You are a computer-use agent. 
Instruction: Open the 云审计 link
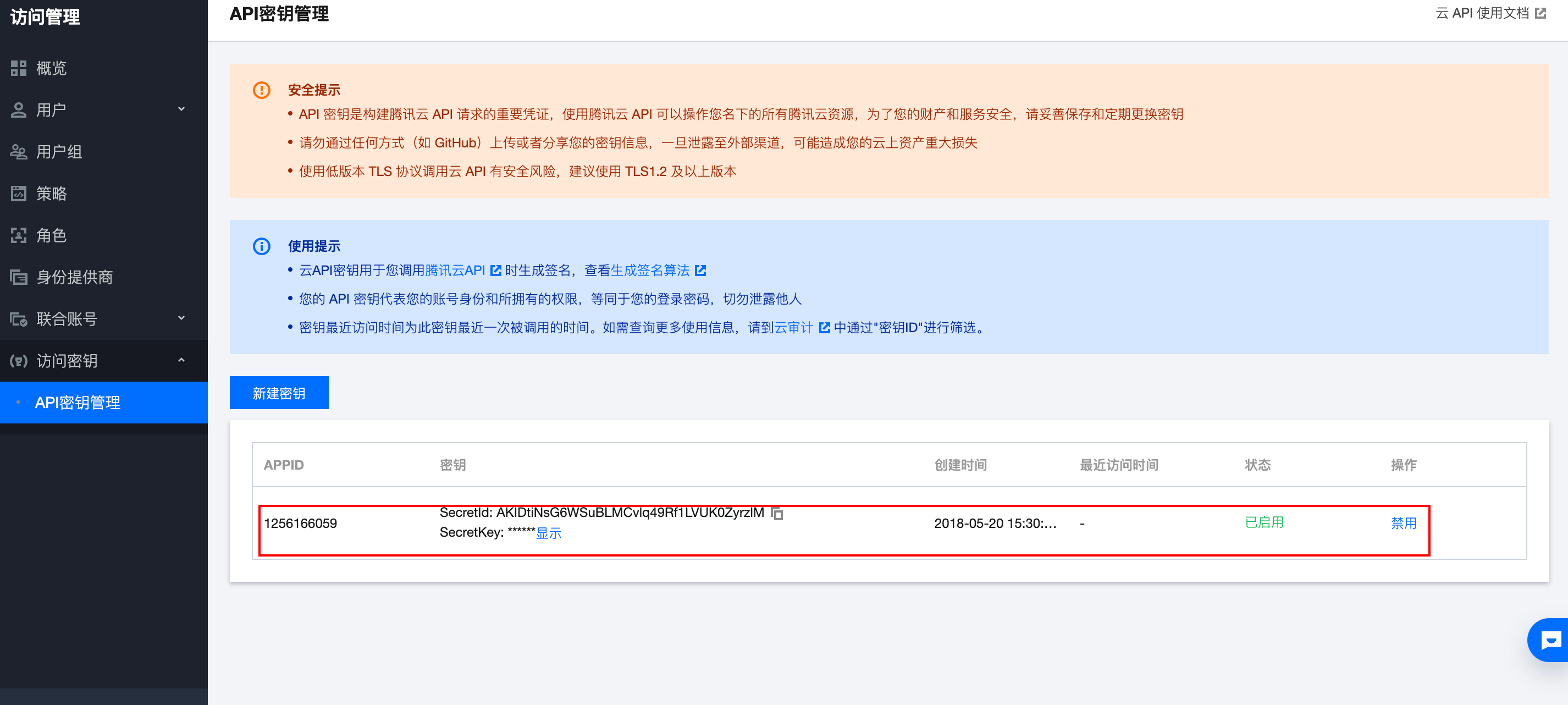click(x=793, y=328)
